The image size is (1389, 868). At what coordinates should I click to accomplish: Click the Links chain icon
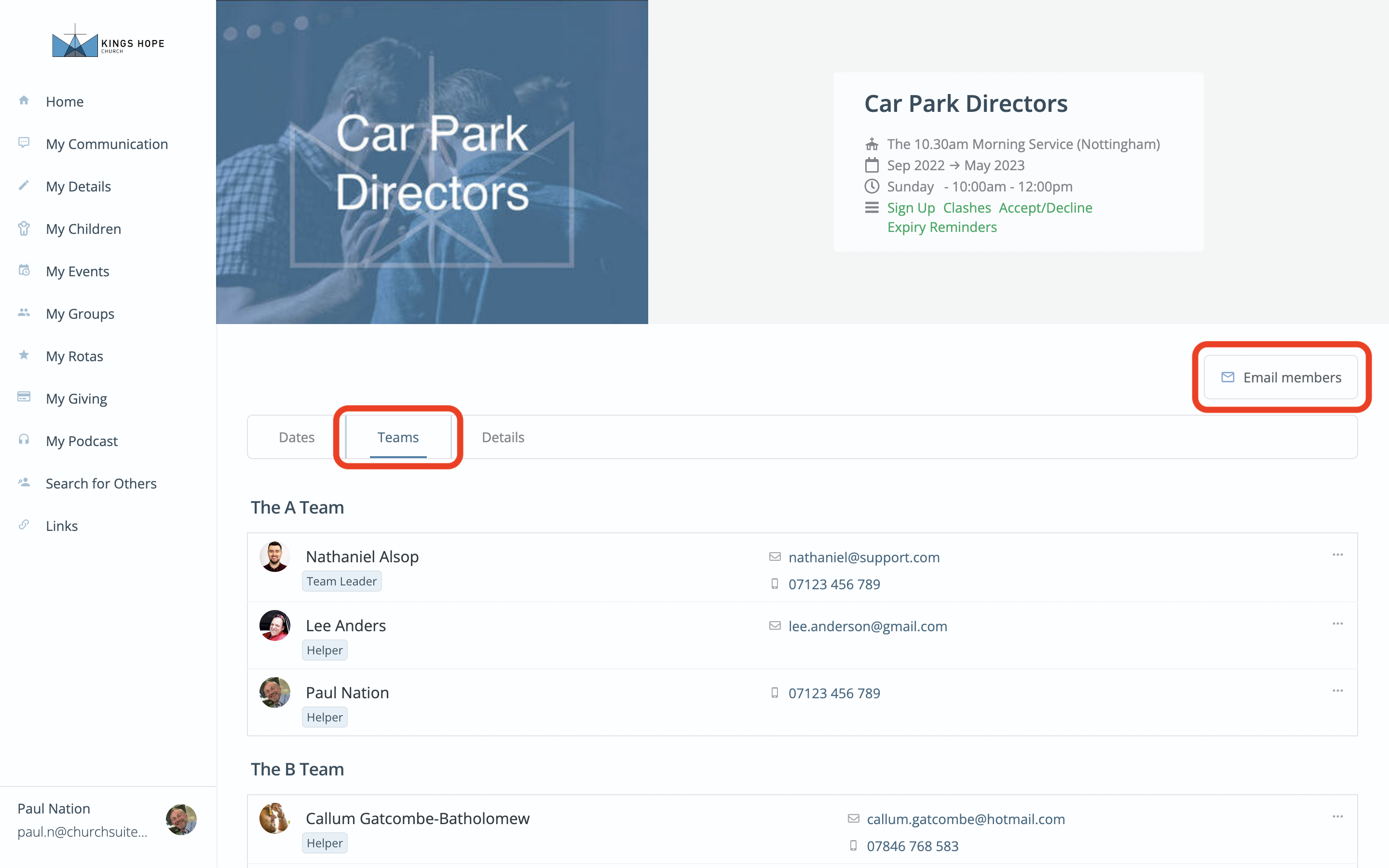point(24,525)
